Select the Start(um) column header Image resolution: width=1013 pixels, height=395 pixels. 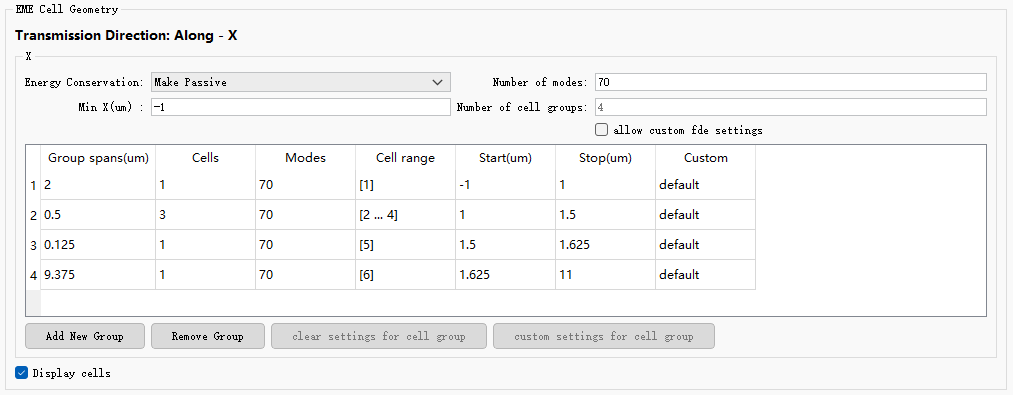[x=505, y=158]
